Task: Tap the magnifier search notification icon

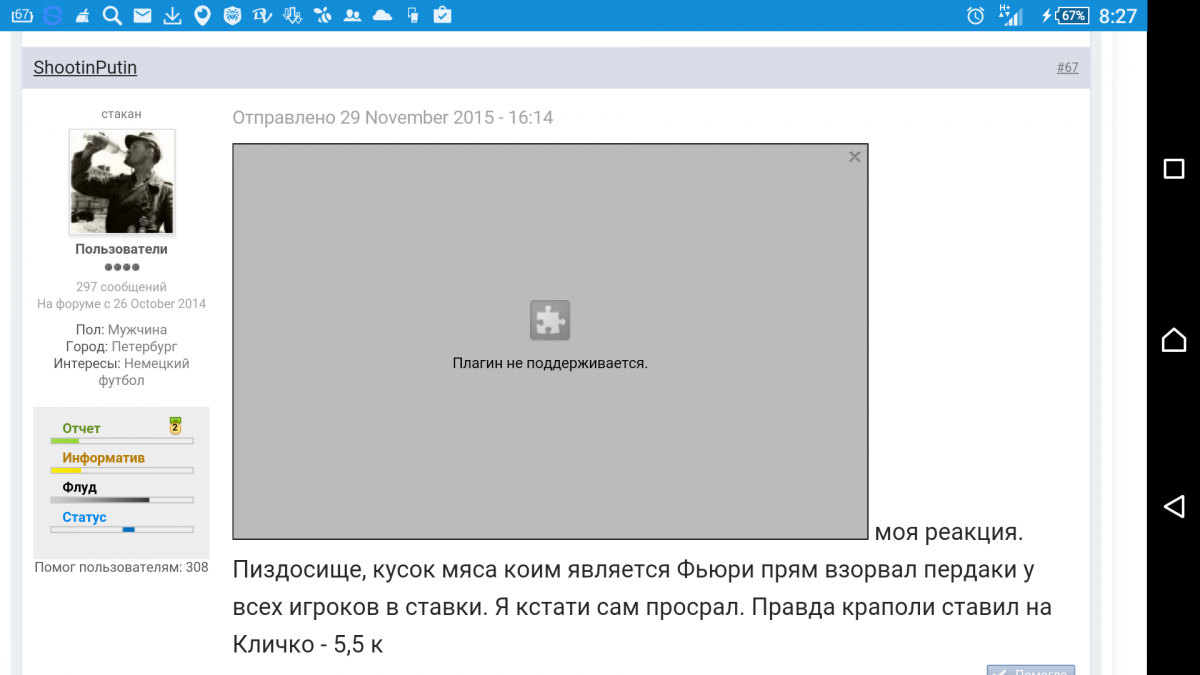Action: (113, 15)
